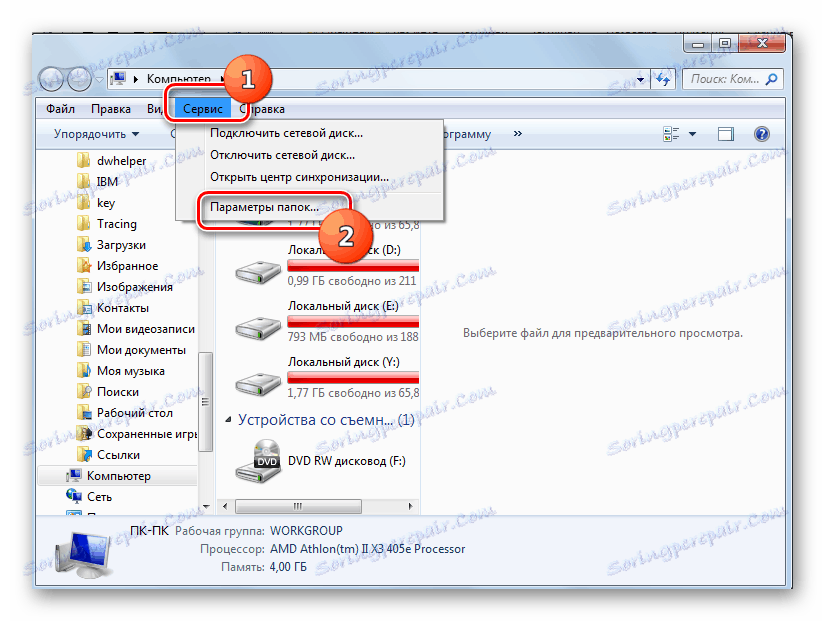Click Компьютер in the breadcrumb path
The width and height of the screenshot is (825, 621).
[182, 78]
